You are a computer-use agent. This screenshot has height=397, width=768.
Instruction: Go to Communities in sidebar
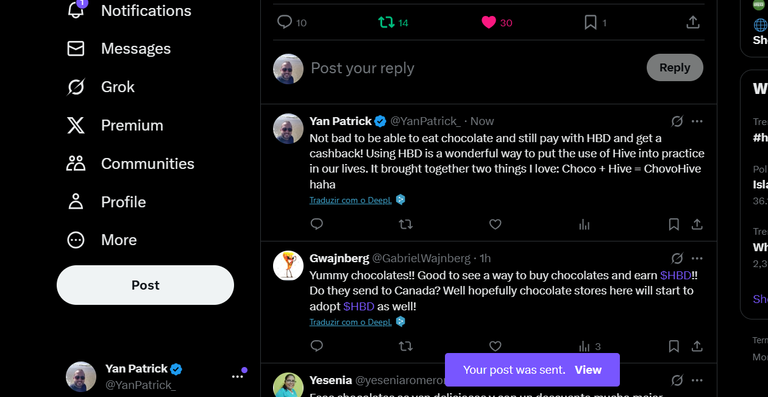130,163
